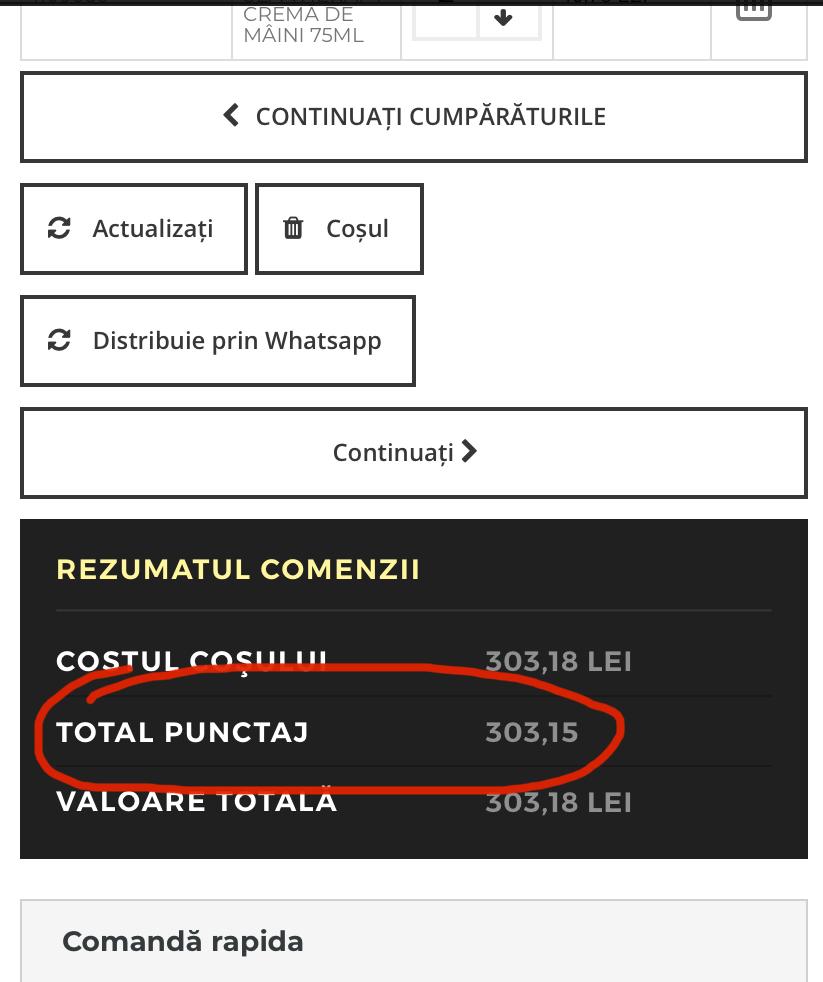This screenshot has width=823, height=982.
Task: Click the REZUMATUL COMENZII heading
Action: 238,569
